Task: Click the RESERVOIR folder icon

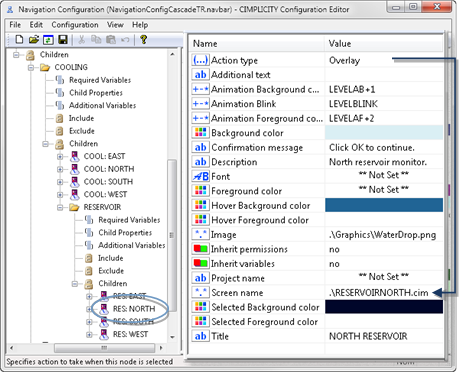Action: (x=74, y=207)
